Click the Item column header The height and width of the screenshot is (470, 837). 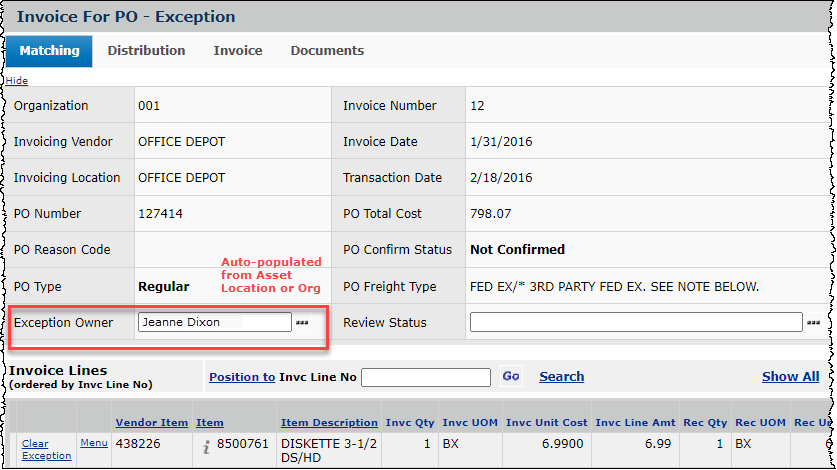pyautogui.click(x=210, y=423)
